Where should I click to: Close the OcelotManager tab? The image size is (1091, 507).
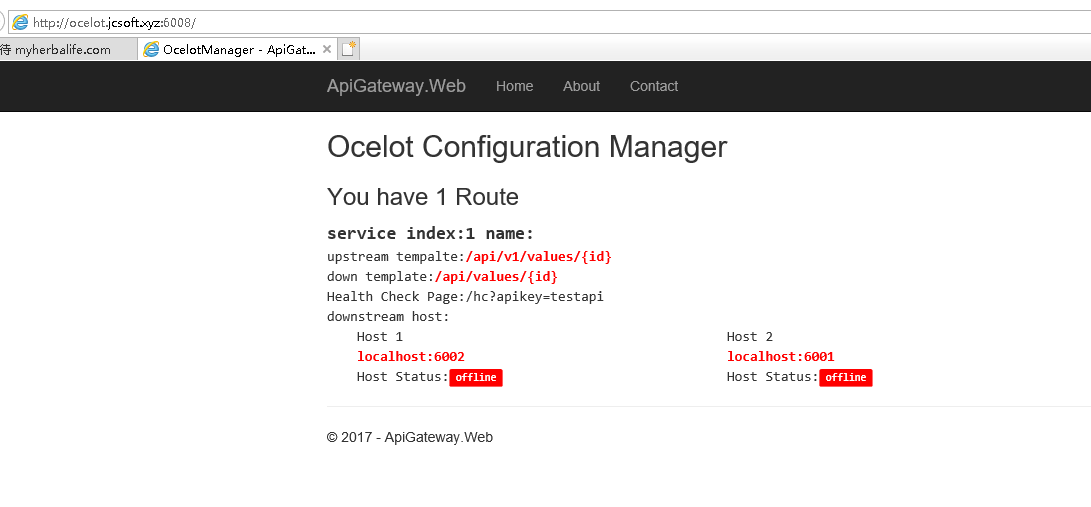[x=326, y=49]
